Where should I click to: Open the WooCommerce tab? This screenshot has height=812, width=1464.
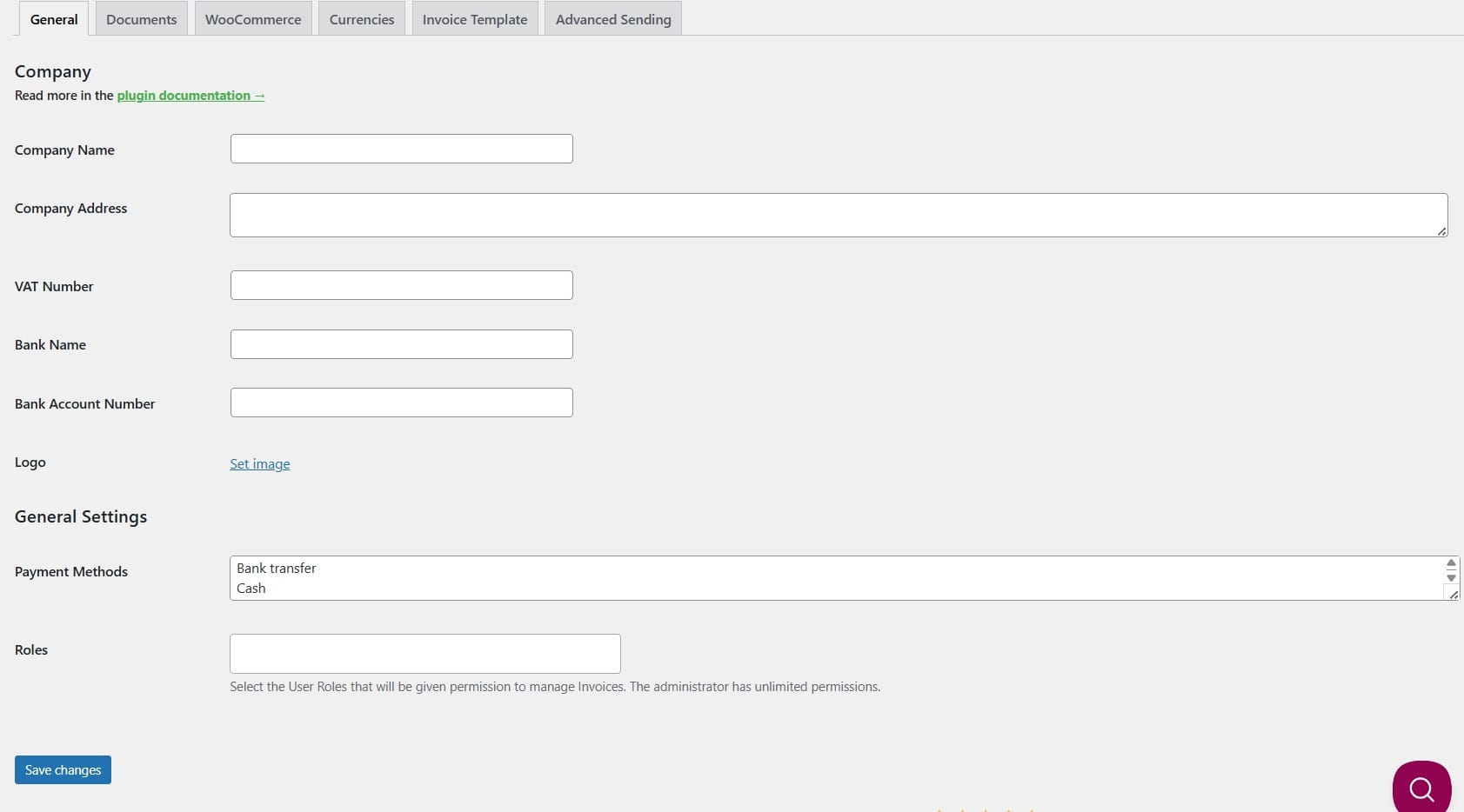253,18
